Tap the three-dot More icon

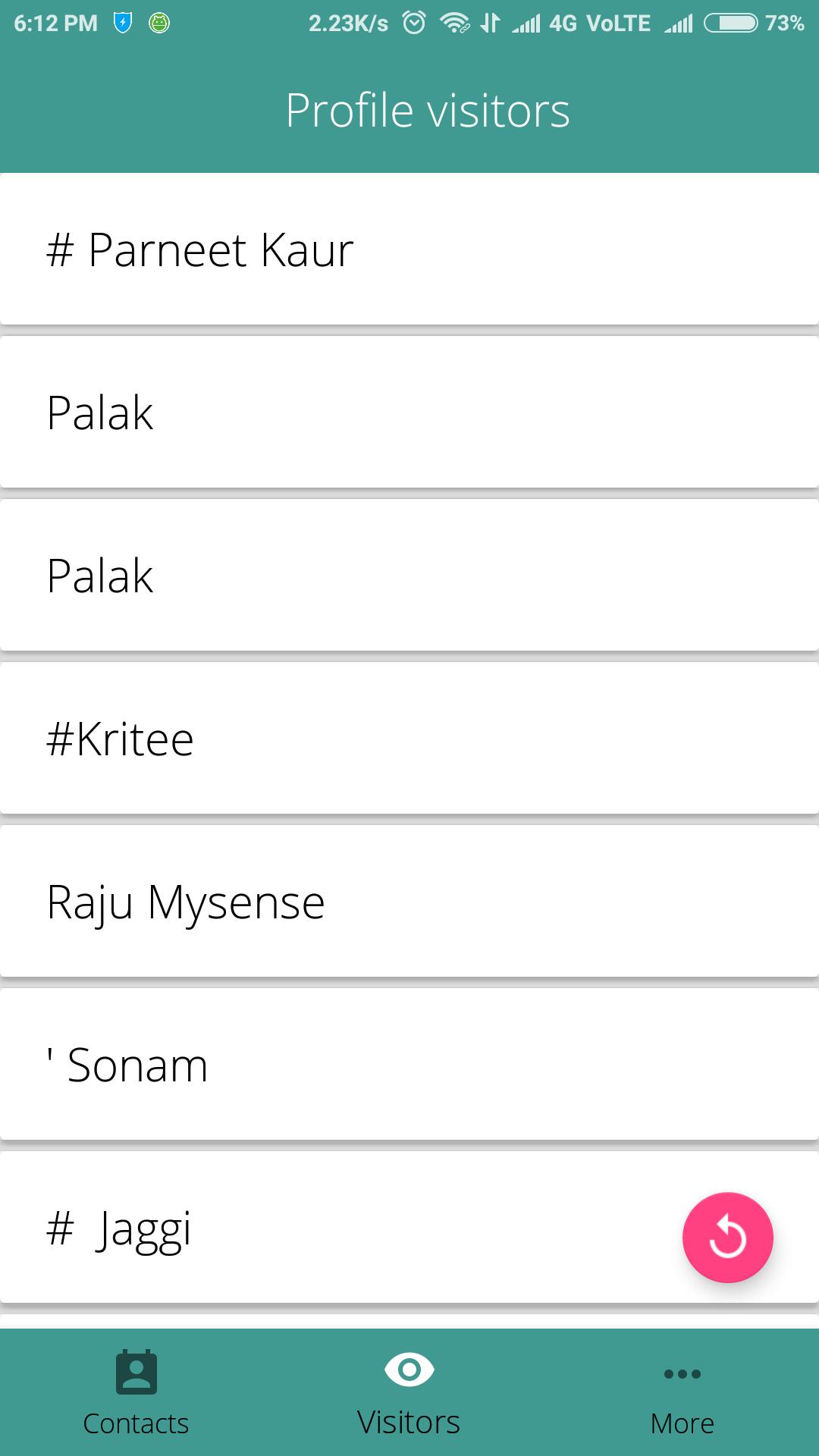tap(682, 1373)
